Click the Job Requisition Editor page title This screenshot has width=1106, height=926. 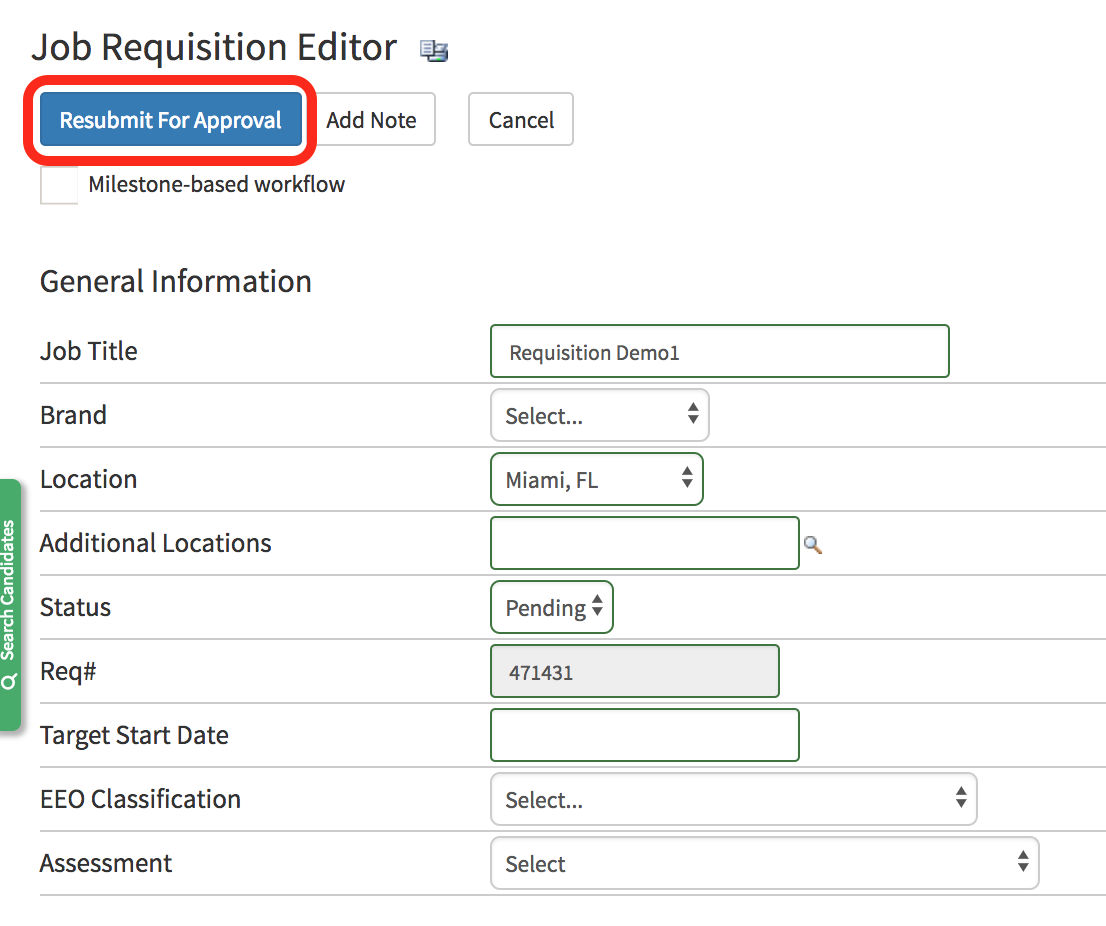pyautogui.click(x=214, y=48)
